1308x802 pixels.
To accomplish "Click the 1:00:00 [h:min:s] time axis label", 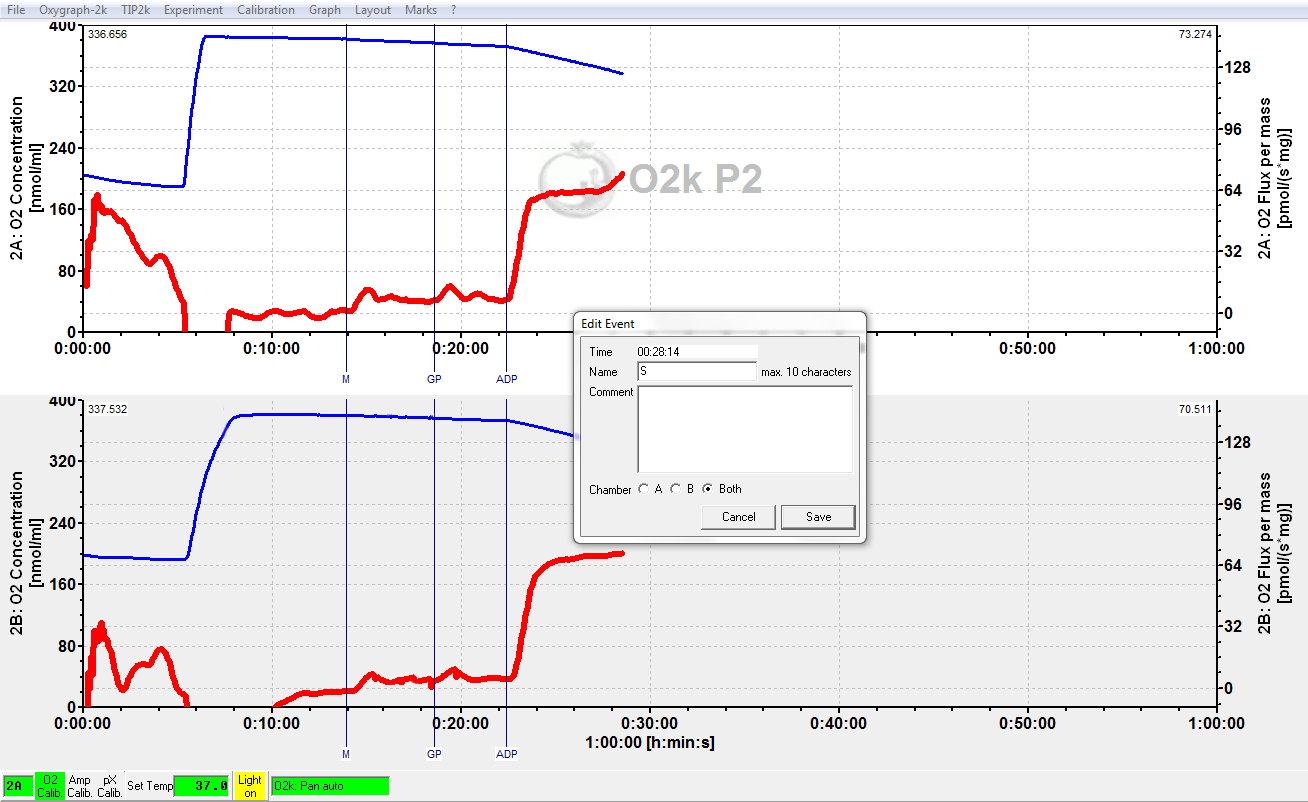I will tap(650, 743).
